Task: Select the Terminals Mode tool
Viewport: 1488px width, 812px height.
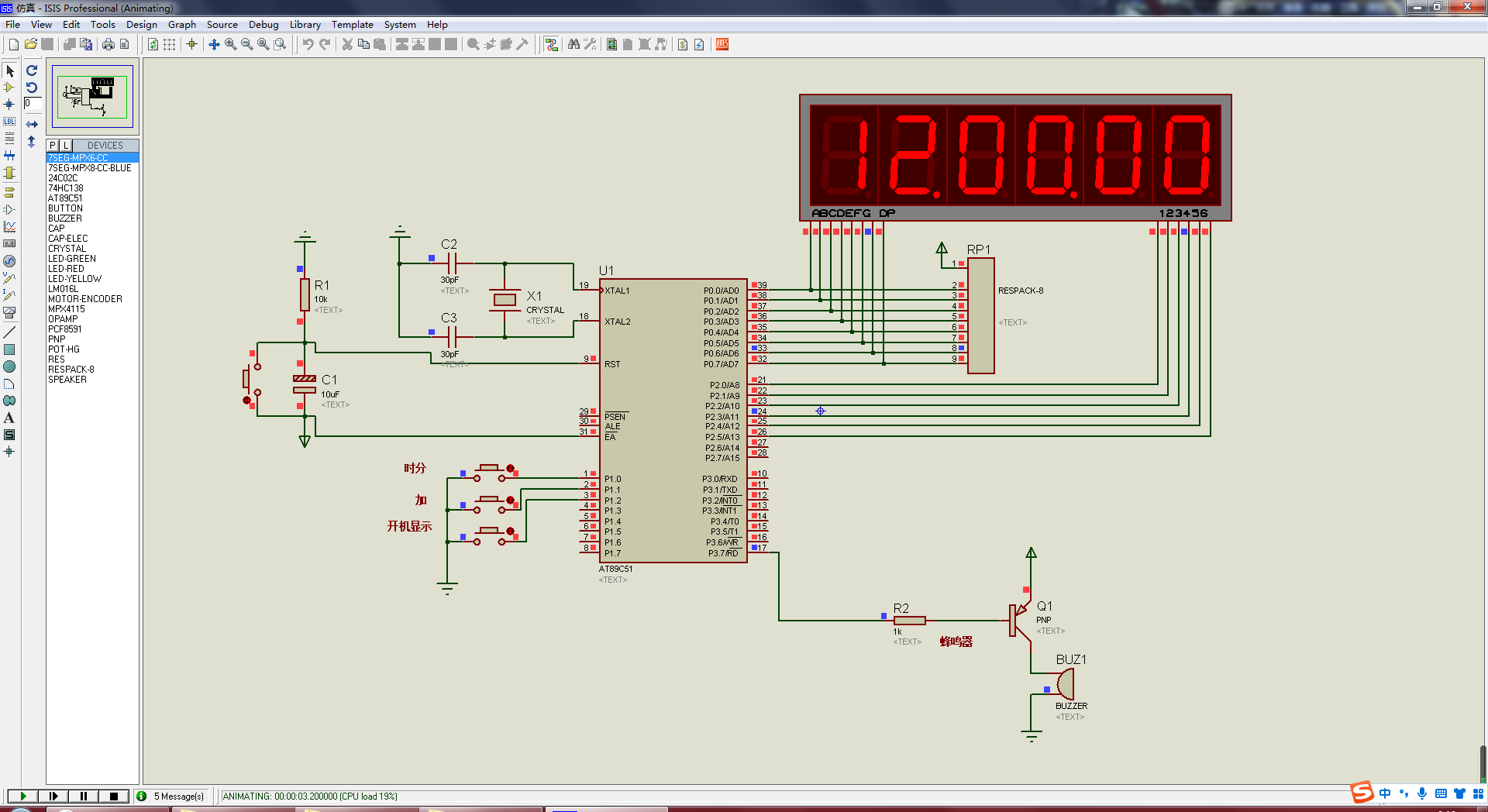Action: (9, 192)
